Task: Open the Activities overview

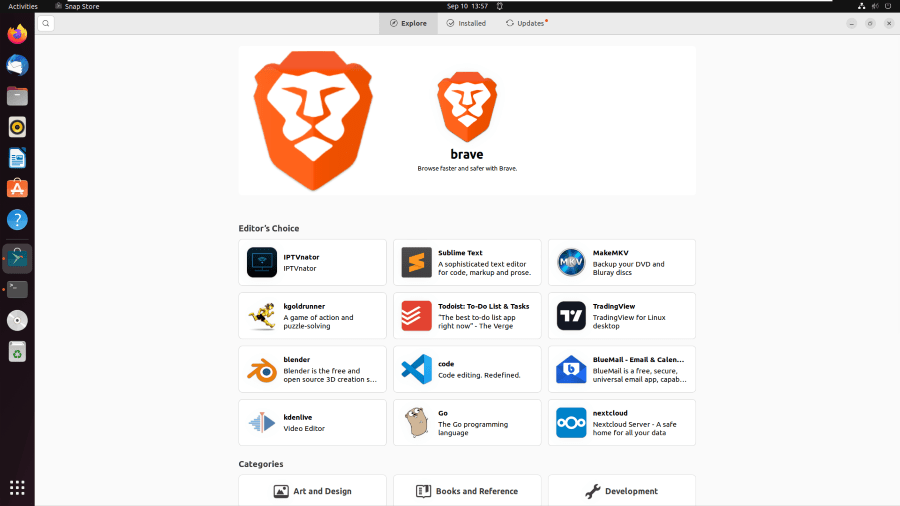Action: click(x=23, y=6)
